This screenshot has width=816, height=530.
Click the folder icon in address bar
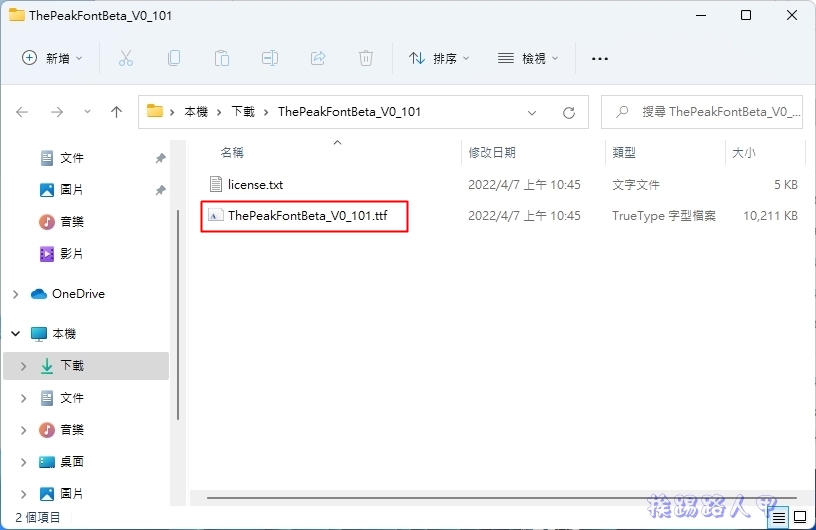pos(155,111)
